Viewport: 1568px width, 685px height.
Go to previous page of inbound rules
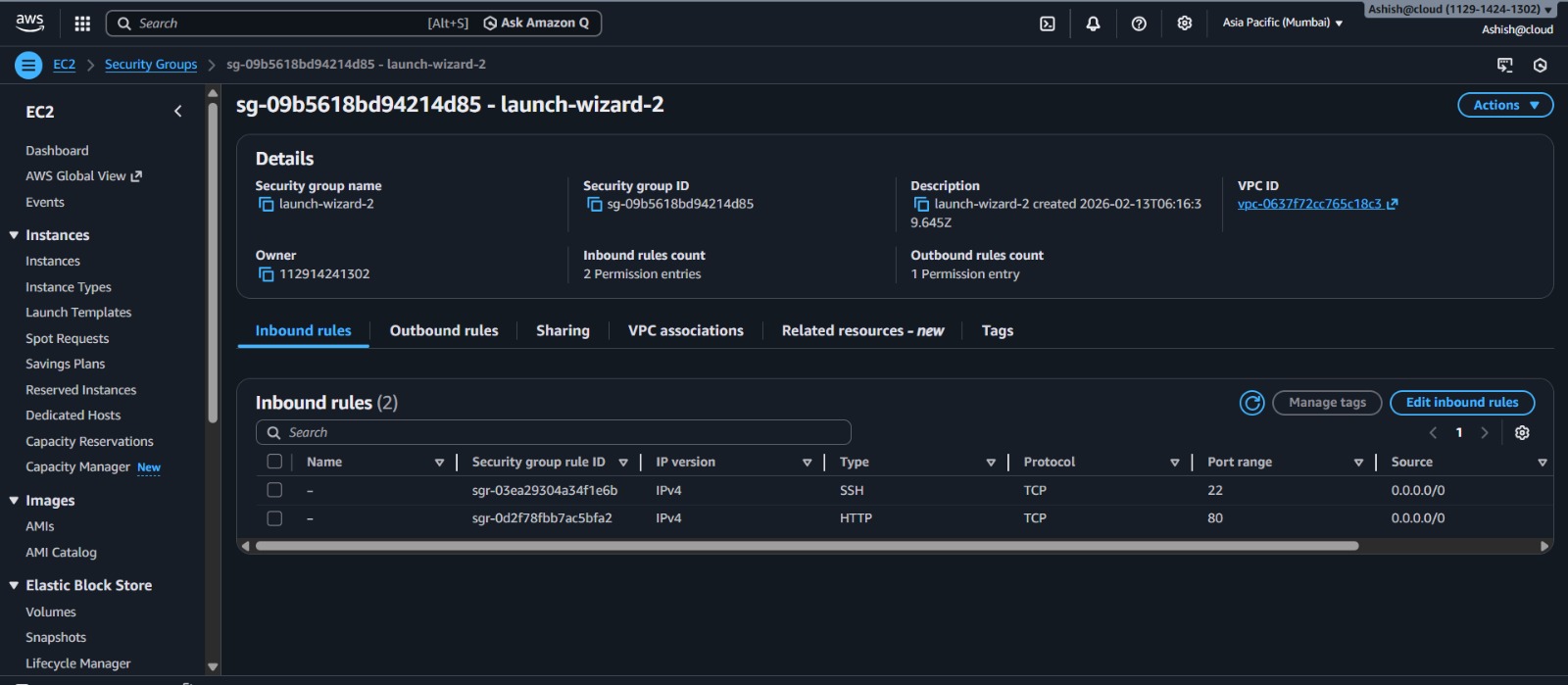(x=1433, y=433)
